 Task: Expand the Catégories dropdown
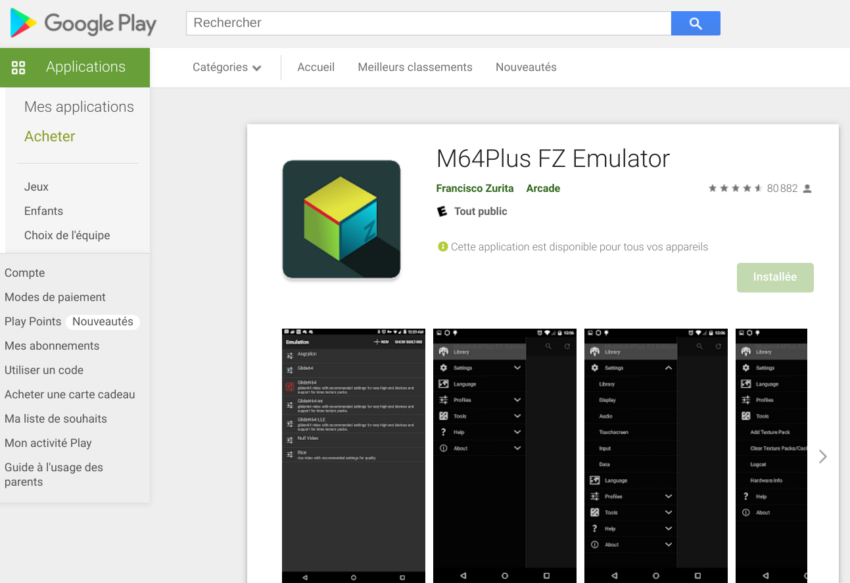pyautogui.click(x=227, y=67)
